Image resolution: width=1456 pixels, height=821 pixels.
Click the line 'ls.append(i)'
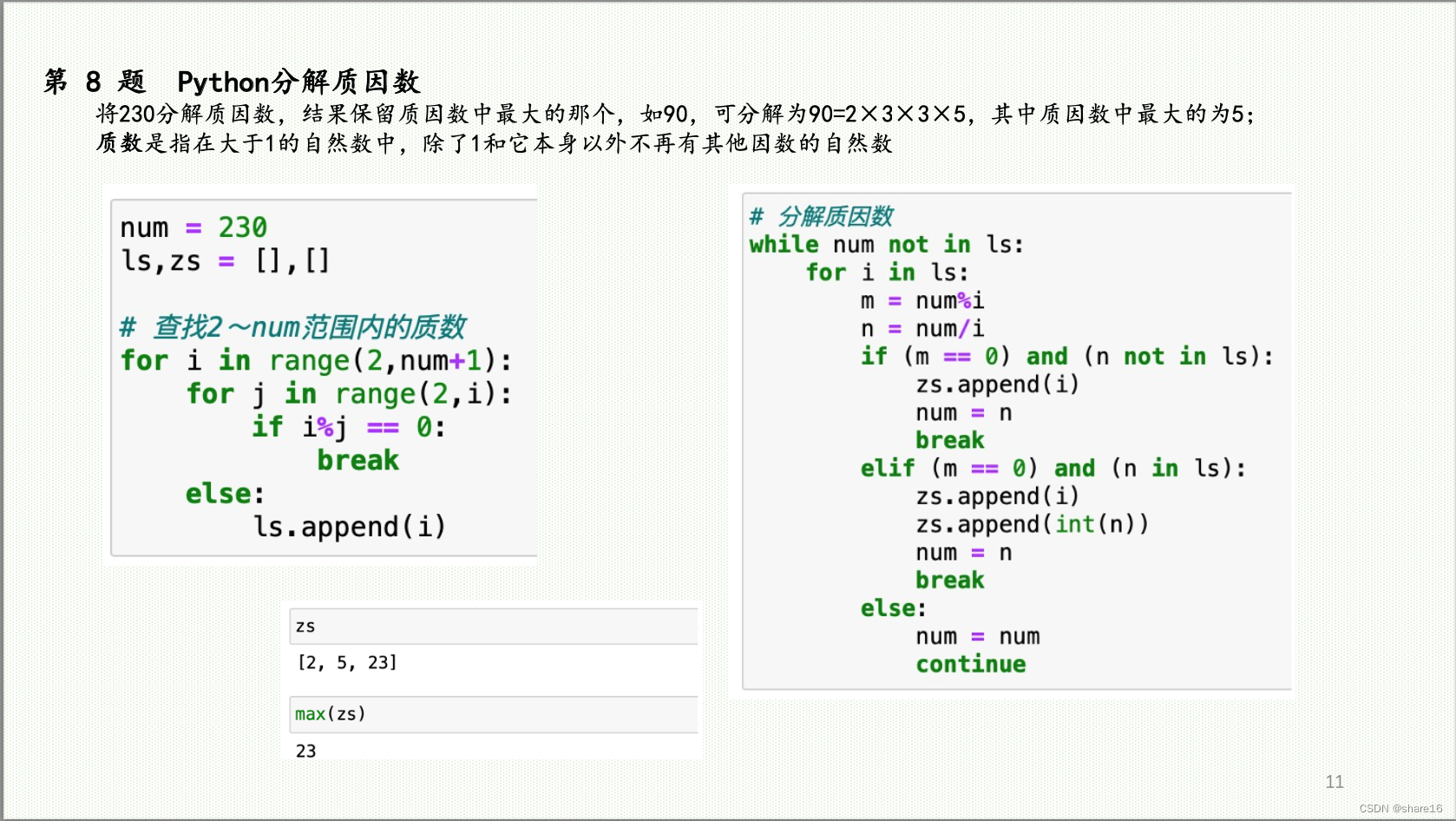(x=349, y=527)
